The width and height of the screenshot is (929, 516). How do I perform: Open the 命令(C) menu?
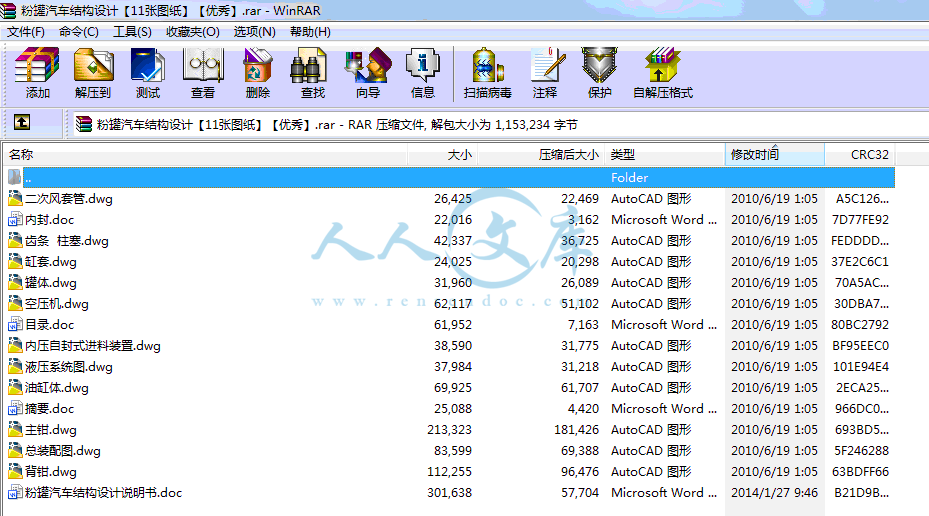click(79, 32)
